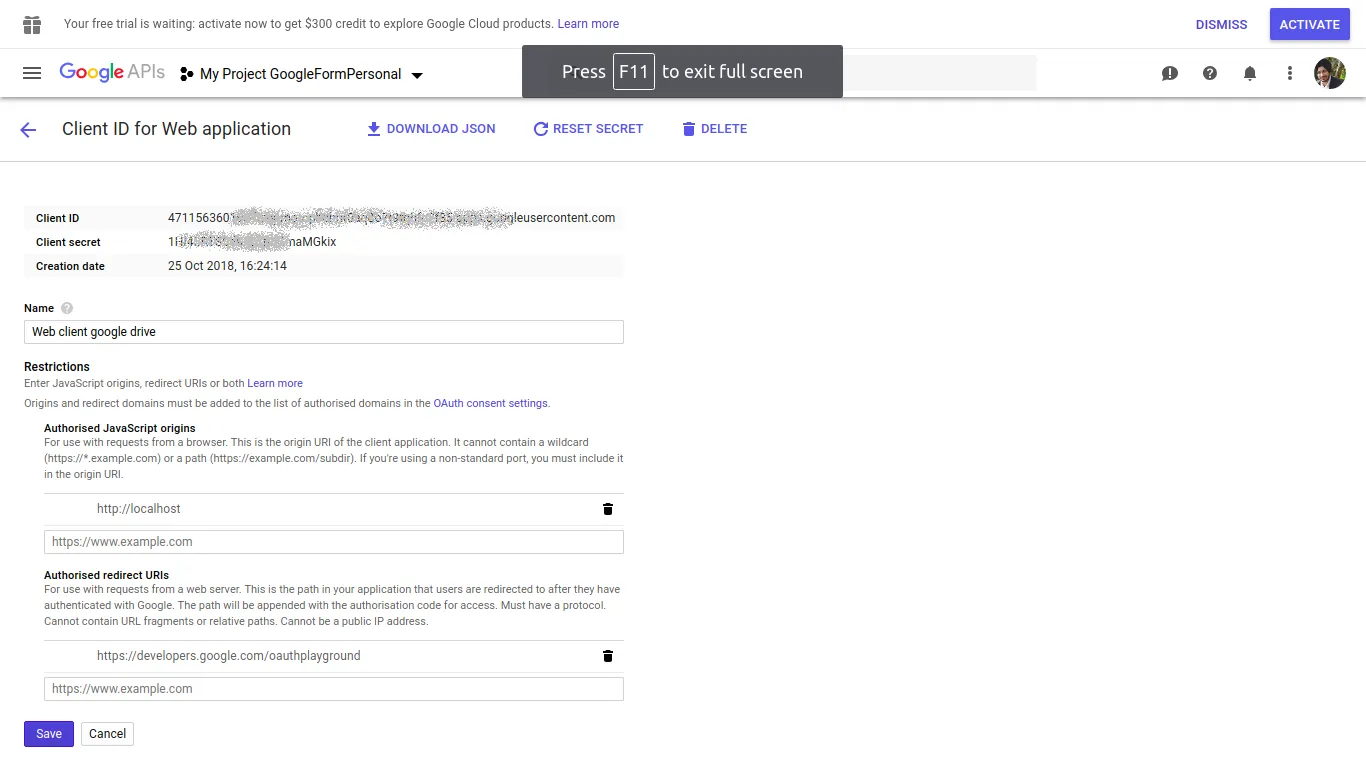Click the page title Client ID for Web application
The width and height of the screenshot is (1366, 768).
176,129
